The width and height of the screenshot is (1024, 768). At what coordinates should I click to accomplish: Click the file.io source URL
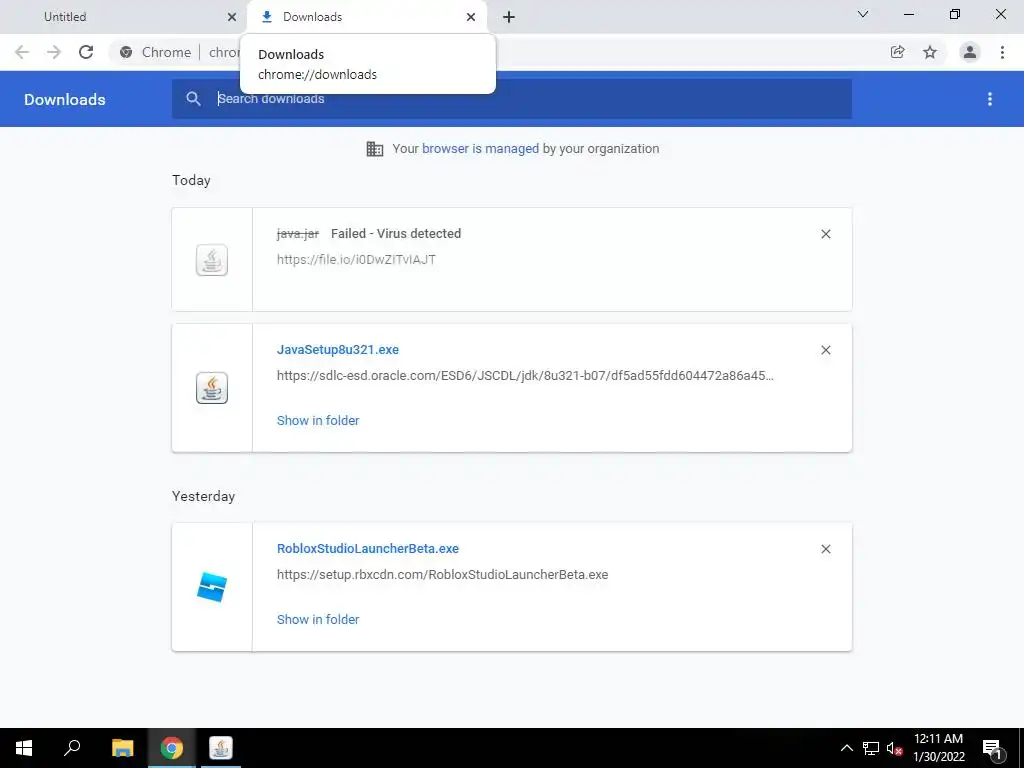[x=356, y=259]
